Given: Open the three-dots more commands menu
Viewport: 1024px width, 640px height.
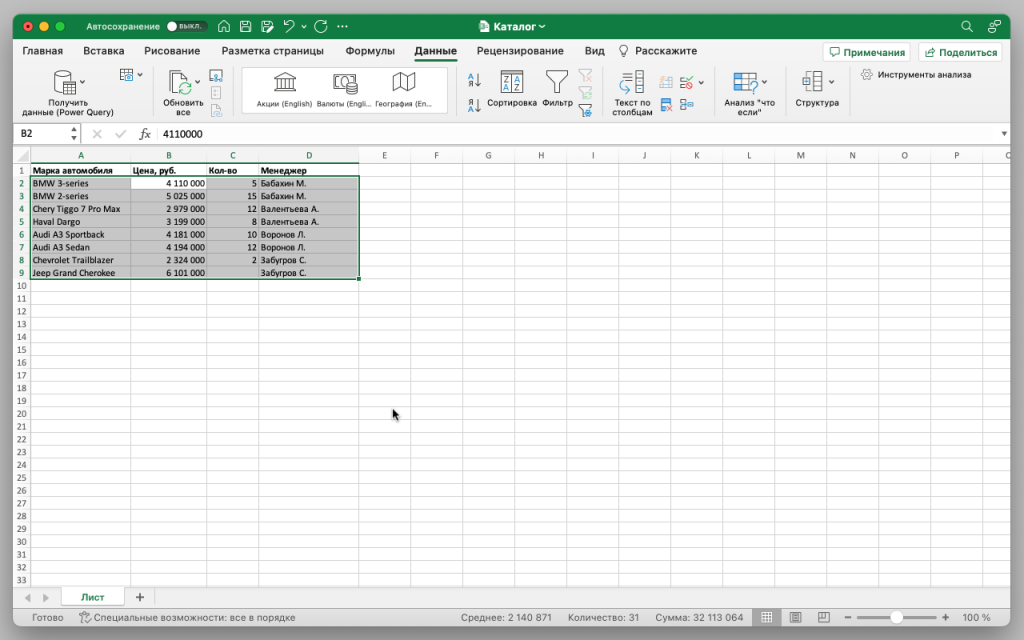Looking at the screenshot, I should (342, 27).
